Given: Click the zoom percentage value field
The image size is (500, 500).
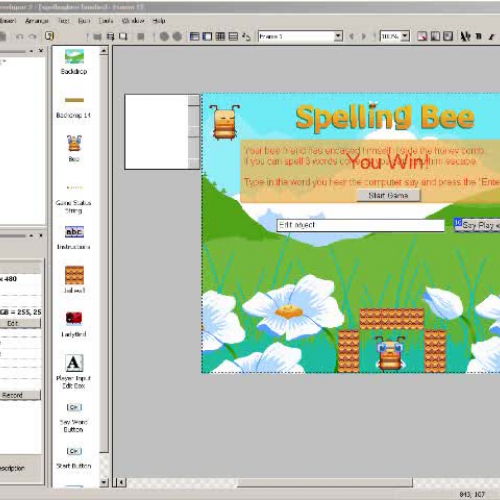Looking at the screenshot, I should pyautogui.click(x=390, y=36).
